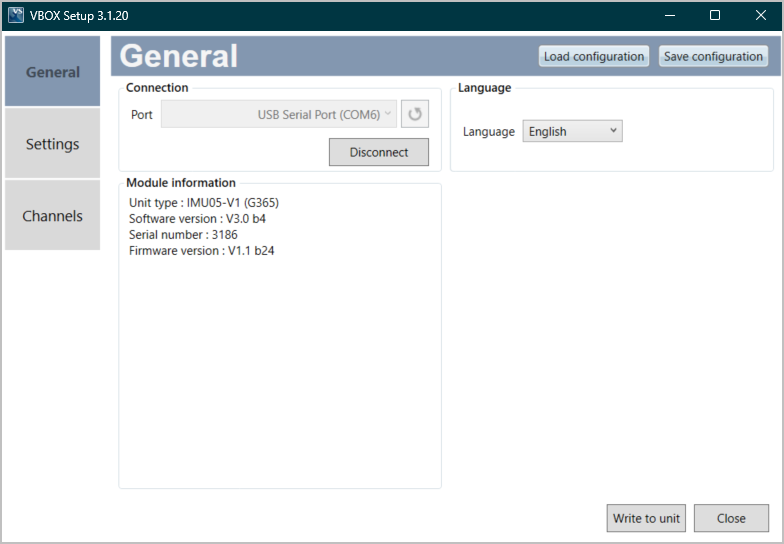Disconnect from the serial port

pyautogui.click(x=378, y=152)
